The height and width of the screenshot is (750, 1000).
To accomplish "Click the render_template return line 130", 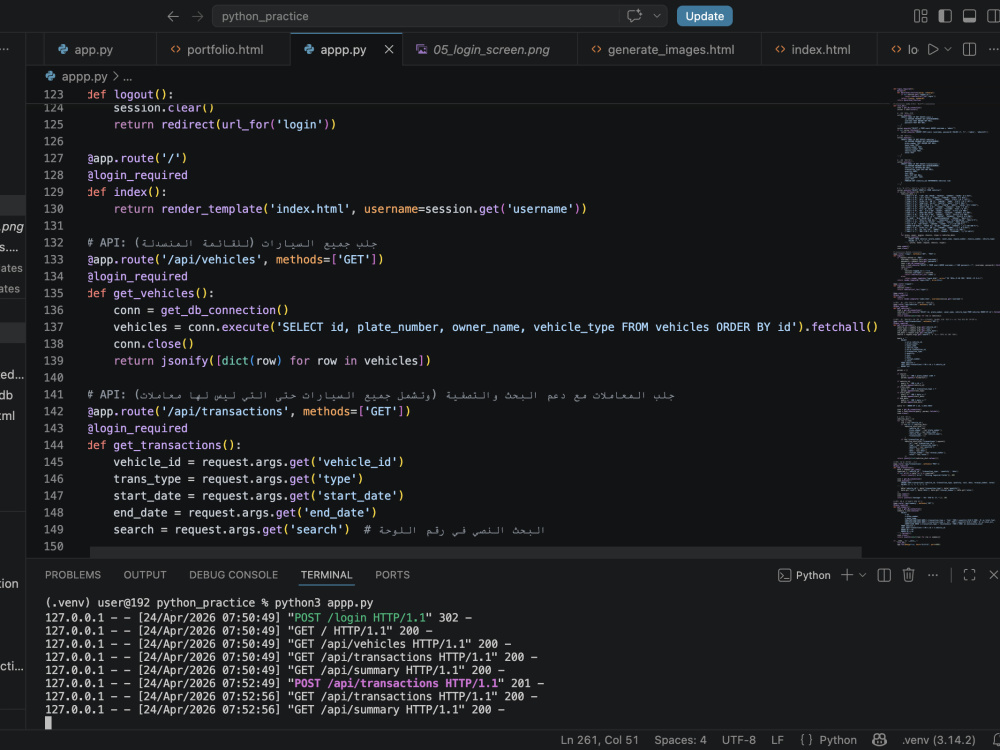I will [x=349, y=209].
